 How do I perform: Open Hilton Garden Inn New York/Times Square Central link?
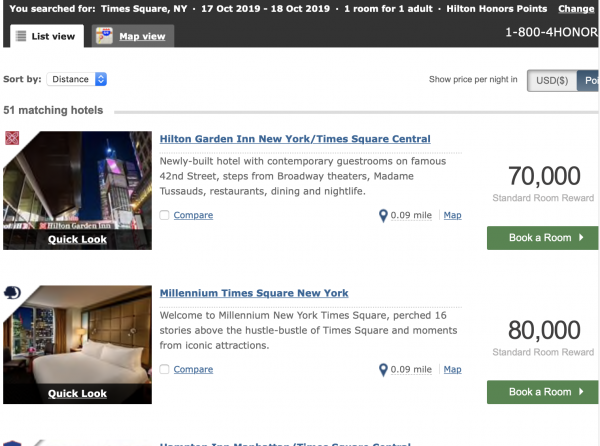coord(295,139)
